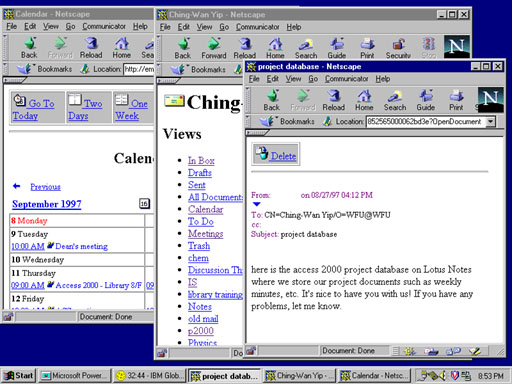The height and width of the screenshot is (384, 512).
Task: Click the Delete button in the message
Action: coord(276,154)
